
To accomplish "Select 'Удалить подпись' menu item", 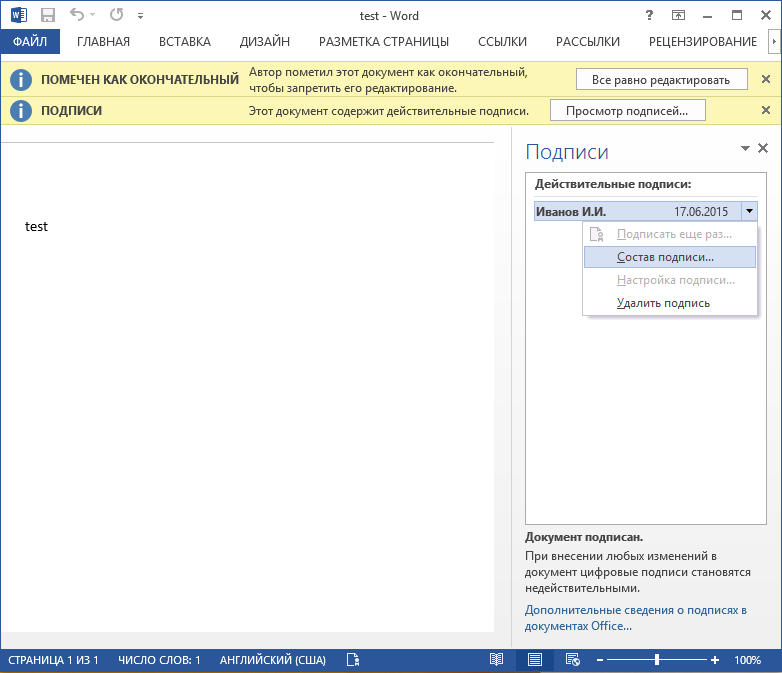I will point(663,303).
